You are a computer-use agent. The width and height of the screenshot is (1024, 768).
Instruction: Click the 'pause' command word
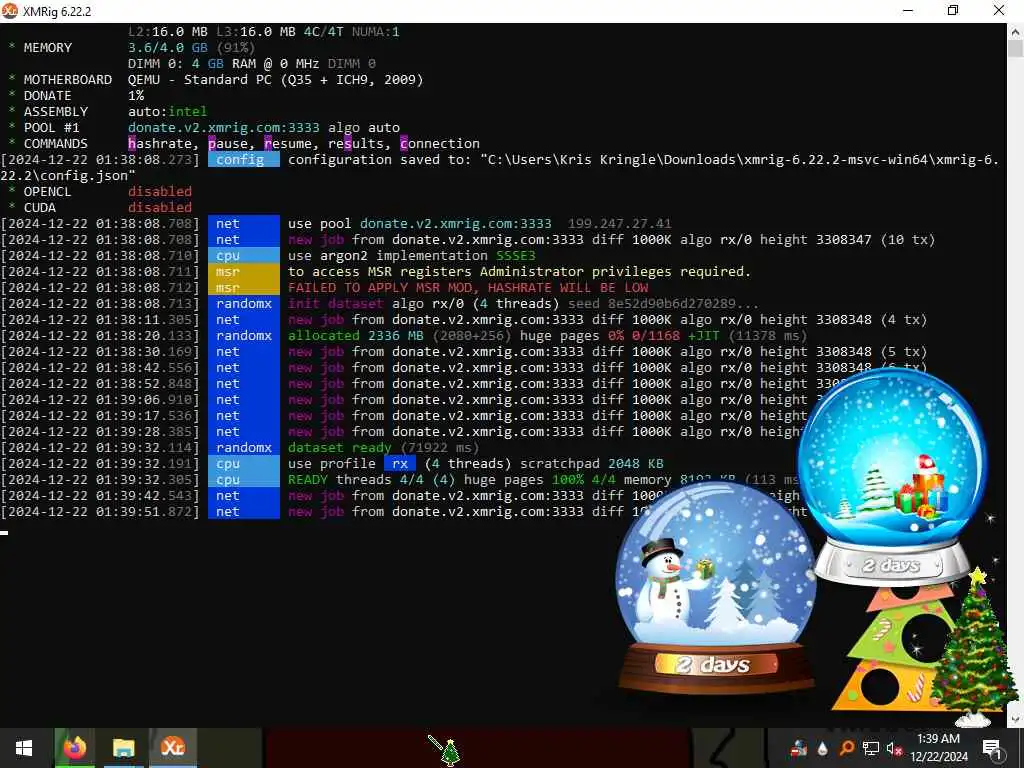tap(228, 144)
